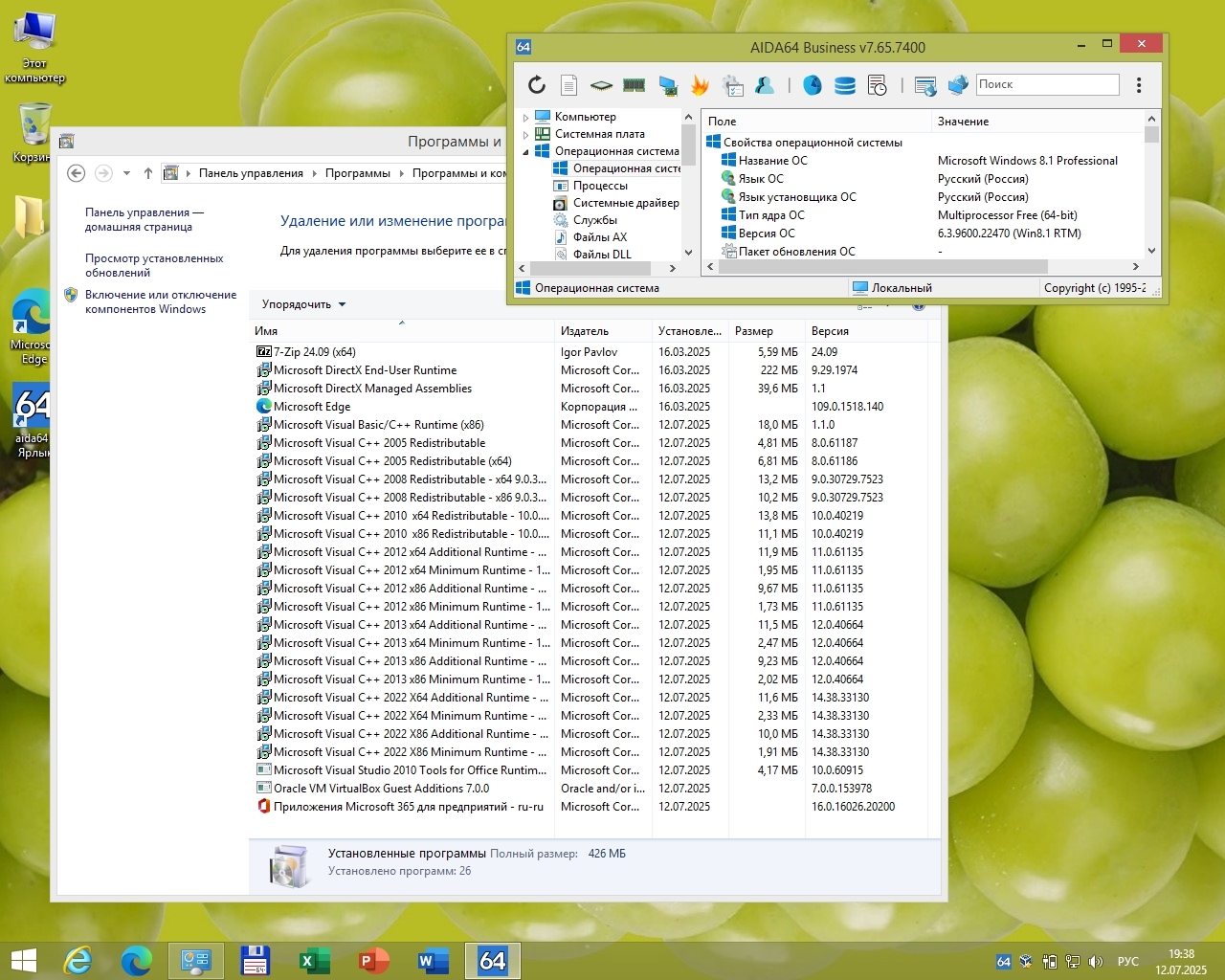Open the Корзина recycle bin icon

(x=33, y=134)
